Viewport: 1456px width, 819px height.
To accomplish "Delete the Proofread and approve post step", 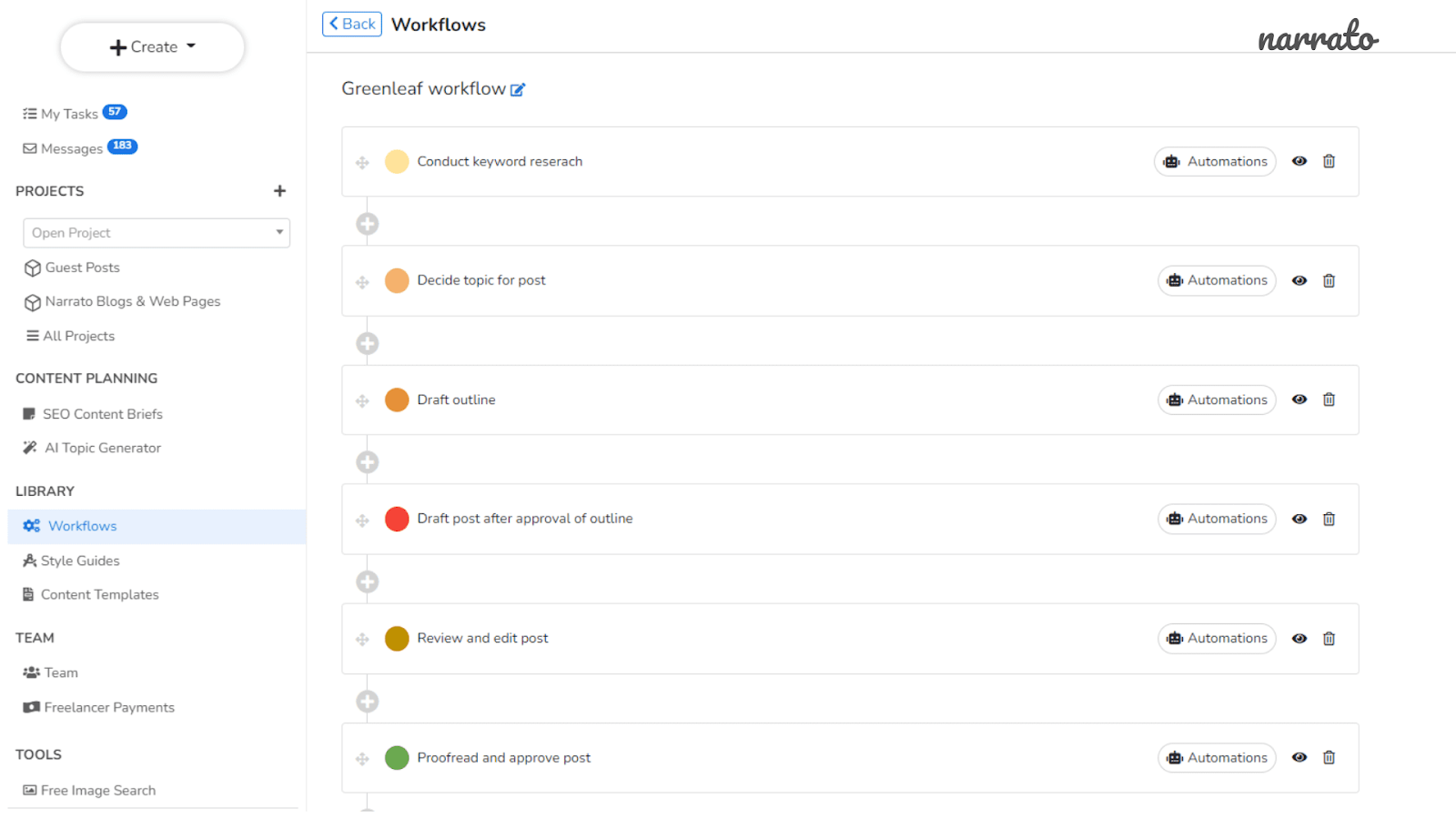I will (x=1329, y=758).
